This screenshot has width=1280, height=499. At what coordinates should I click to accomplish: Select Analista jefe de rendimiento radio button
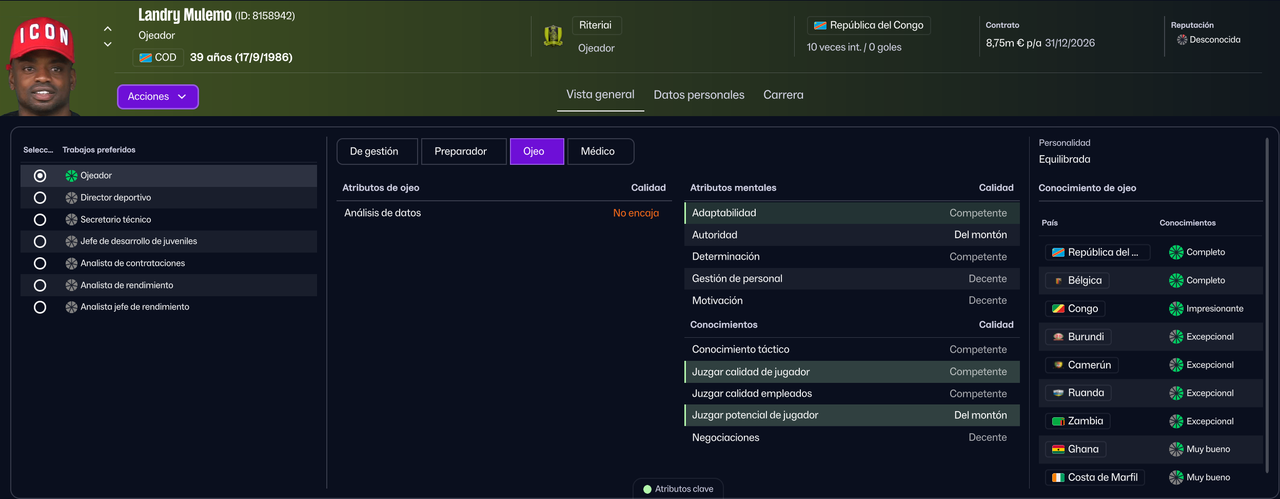(40, 308)
